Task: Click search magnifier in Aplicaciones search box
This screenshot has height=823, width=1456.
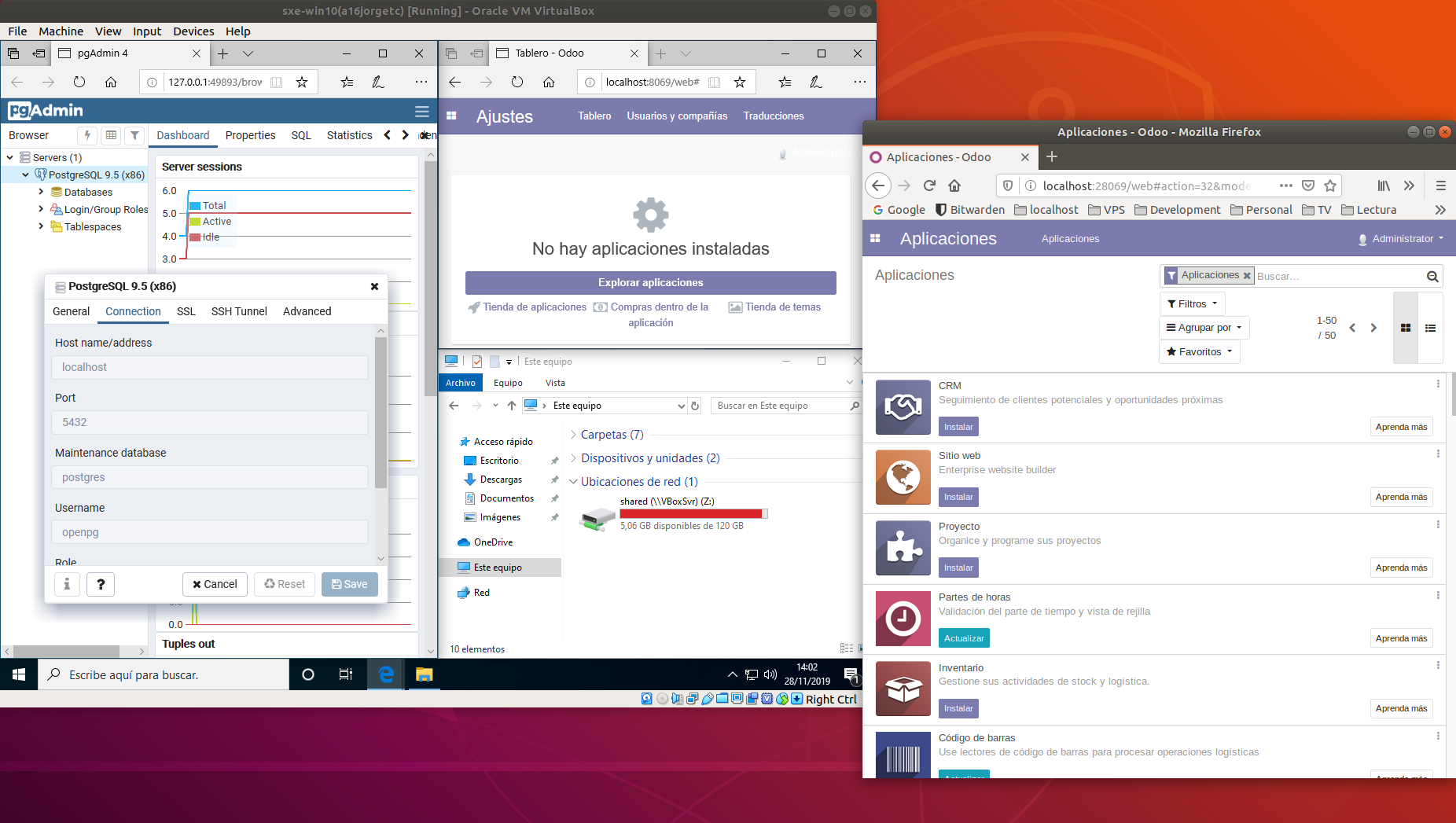Action: (x=1432, y=276)
